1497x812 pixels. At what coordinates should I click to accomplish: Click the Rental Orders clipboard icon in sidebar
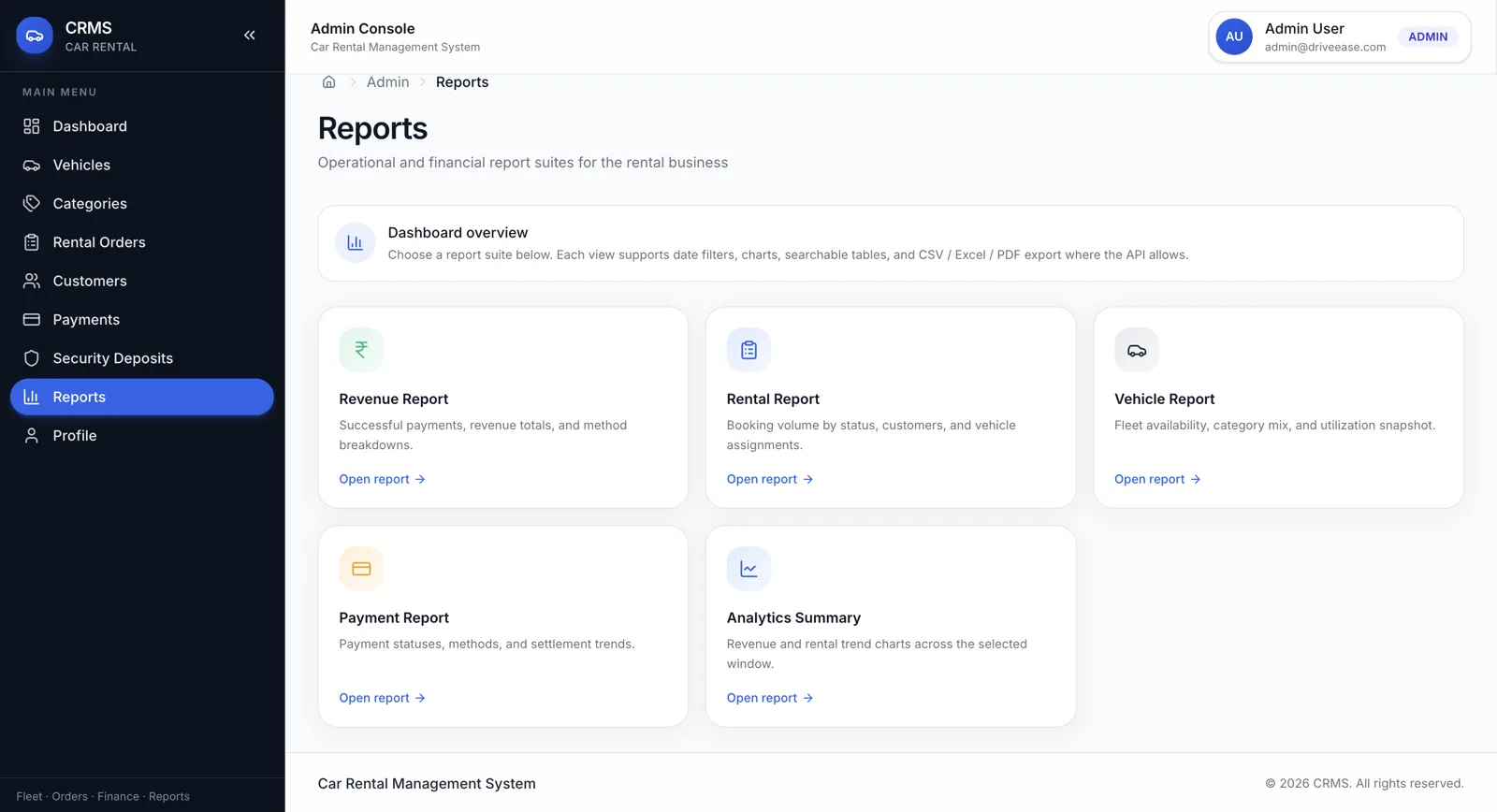click(x=32, y=242)
